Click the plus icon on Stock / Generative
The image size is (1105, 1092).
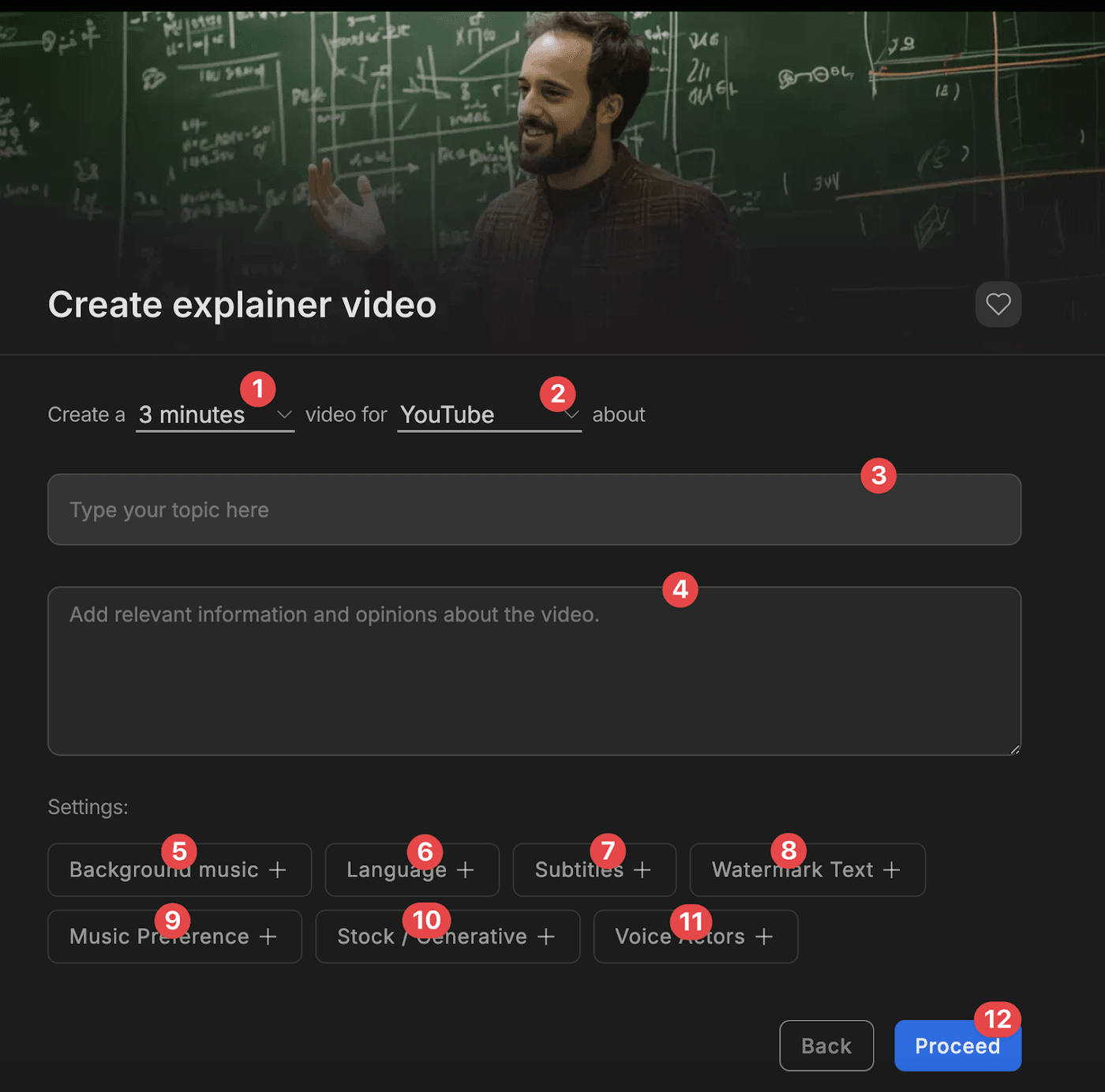[546, 936]
